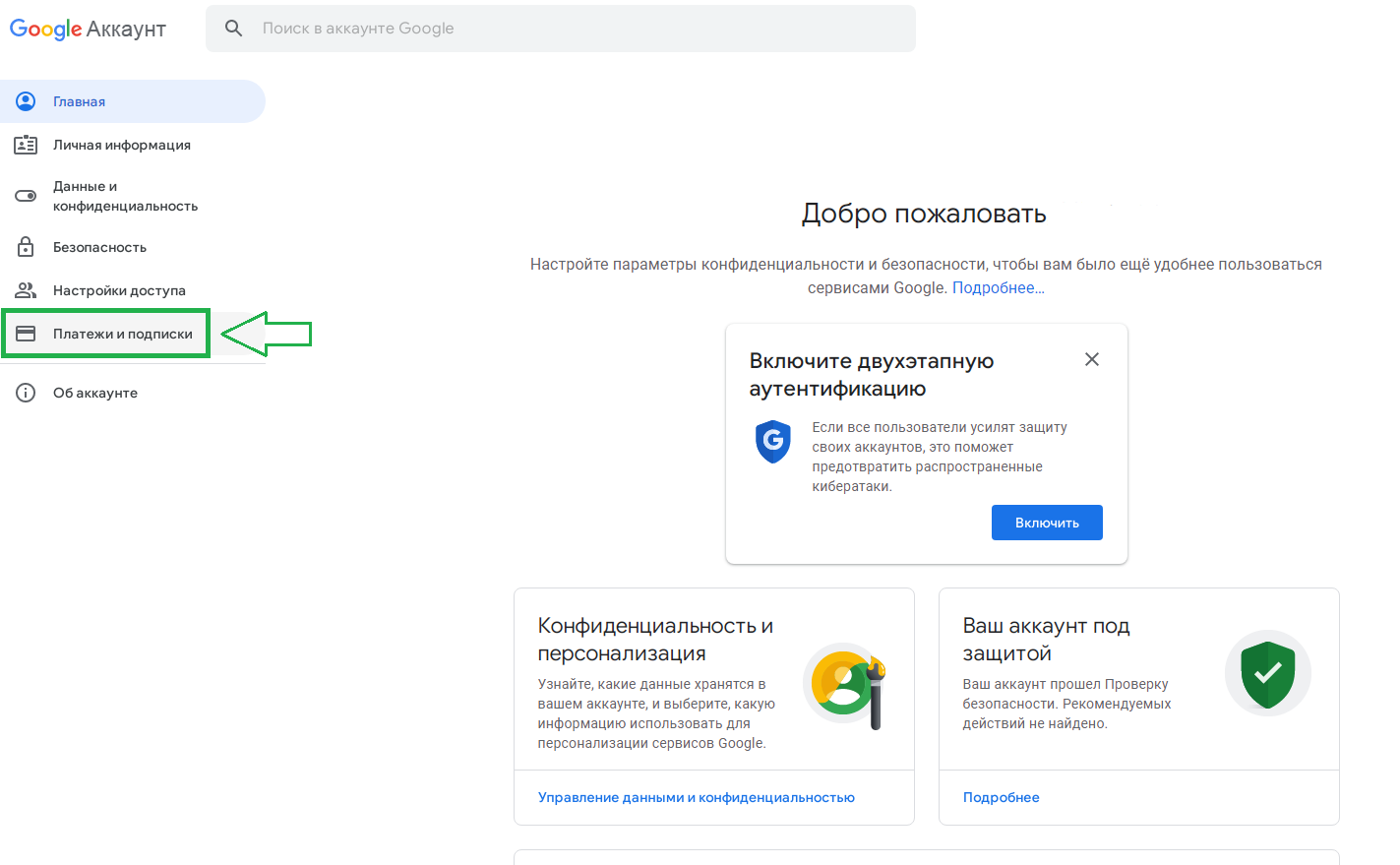Click the privacy personalization illustration

point(845,685)
